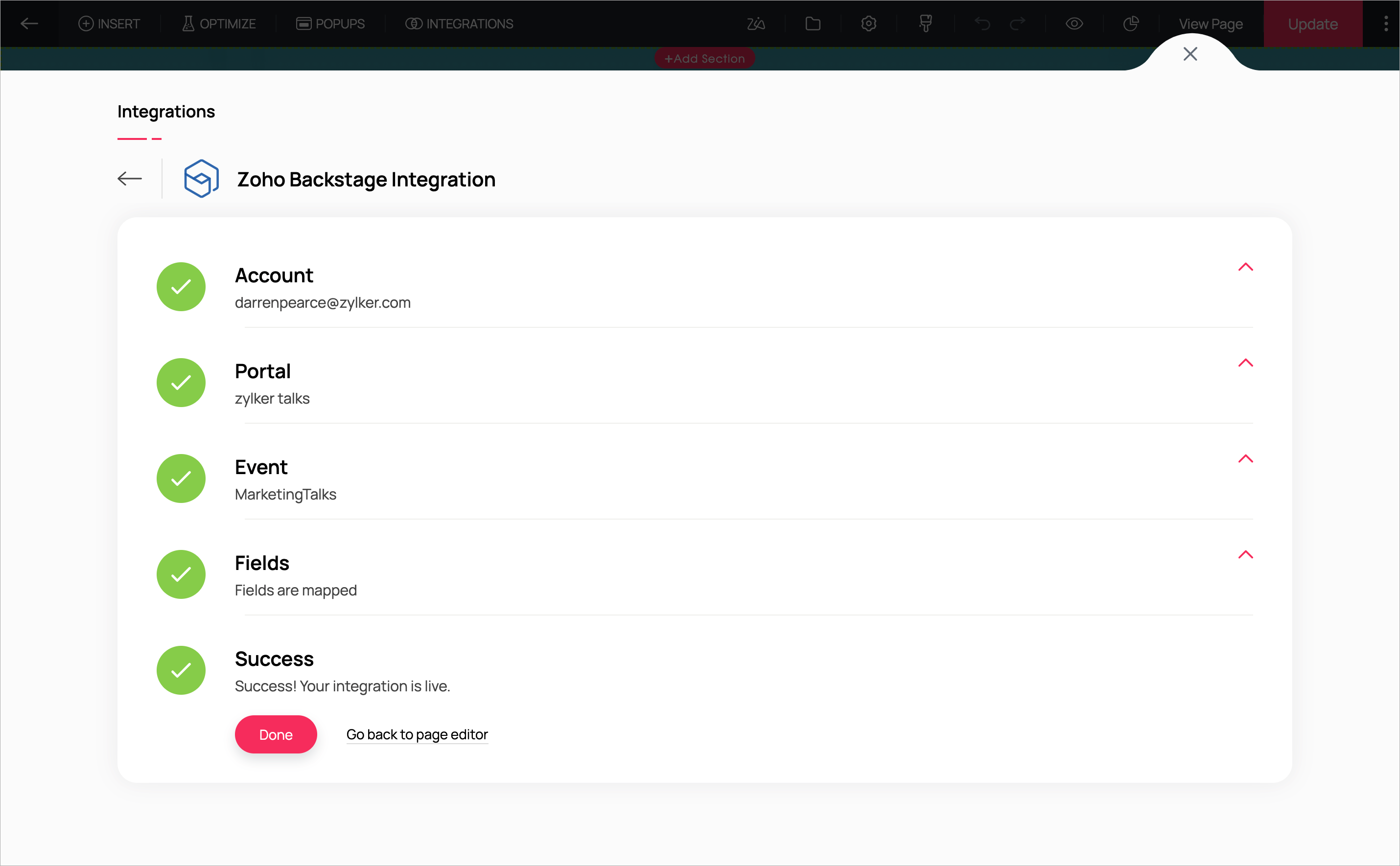
Task: Click Go back to page editor link
Action: (x=417, y=734)
